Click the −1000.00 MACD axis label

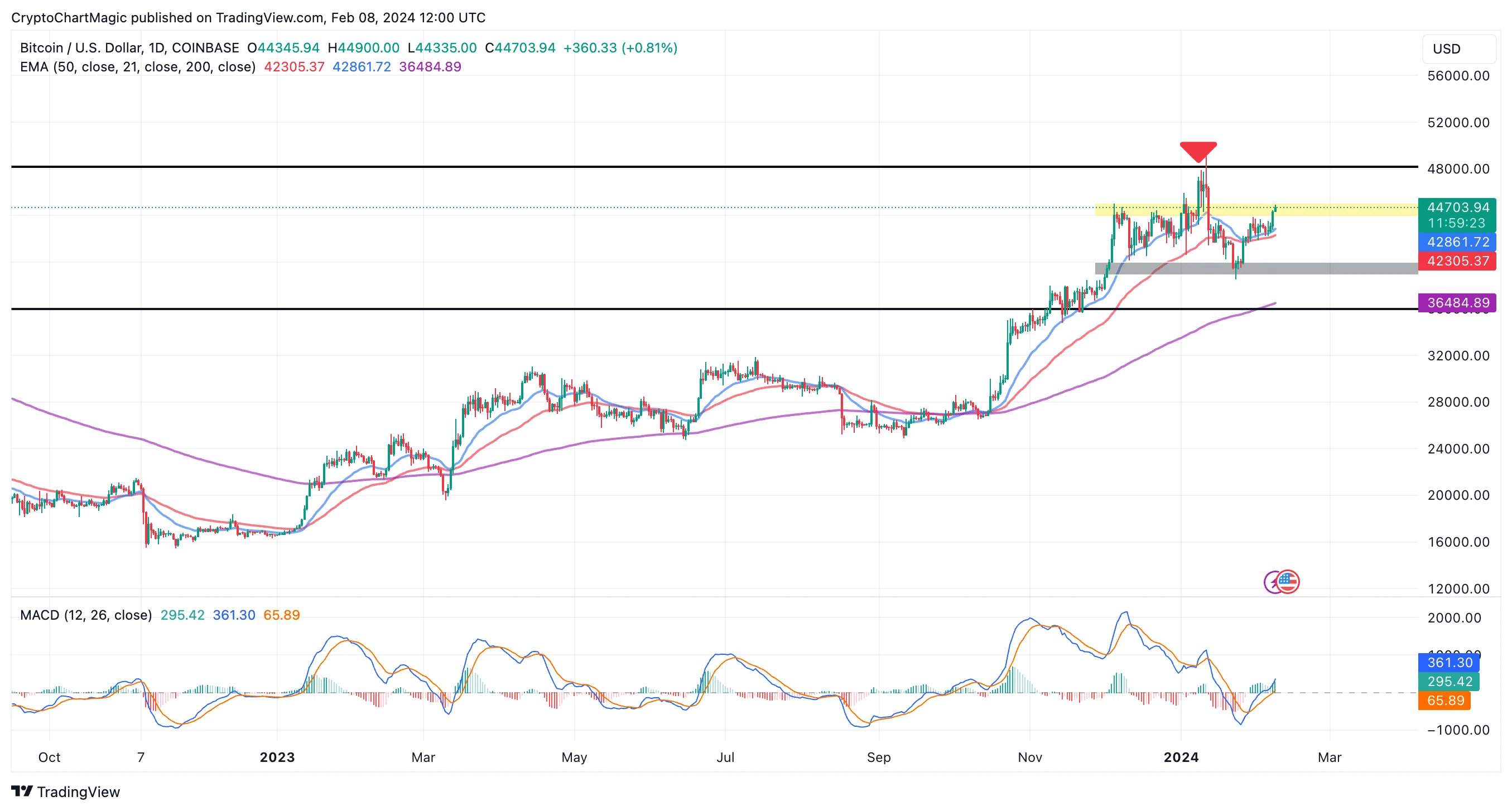1458,730
